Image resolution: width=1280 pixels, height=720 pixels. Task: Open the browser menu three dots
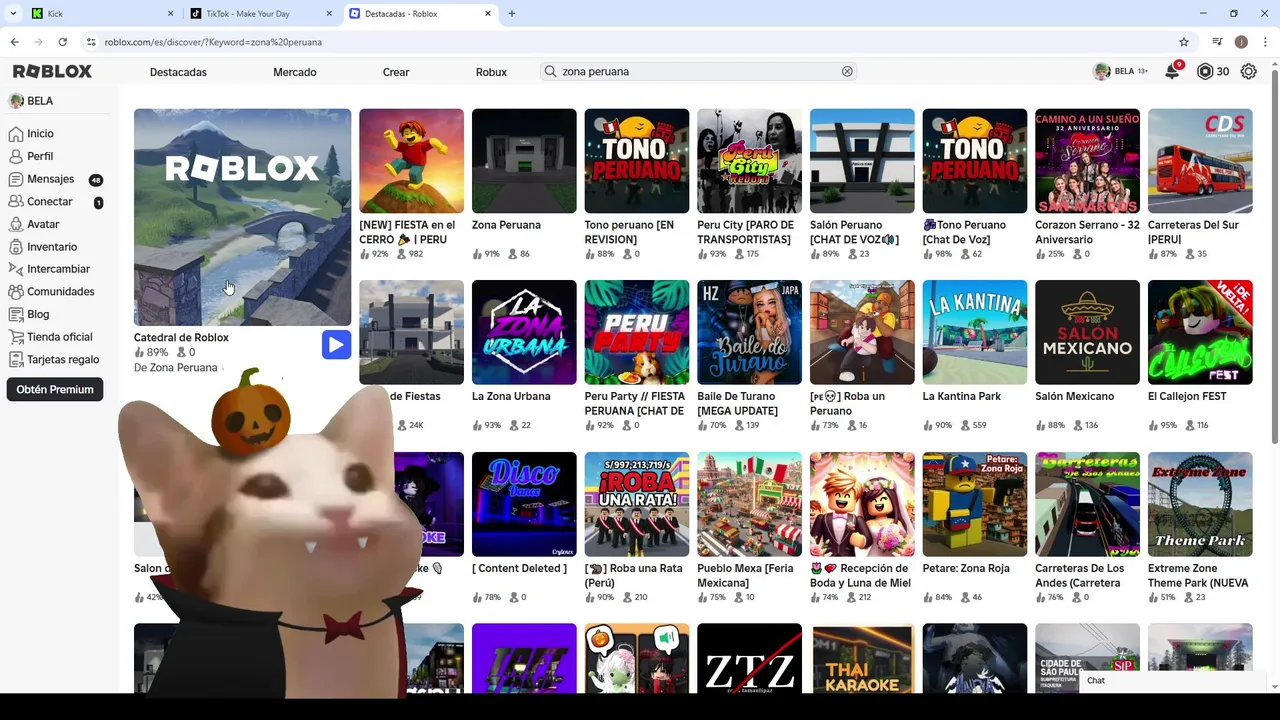(x=1265, y=42)
